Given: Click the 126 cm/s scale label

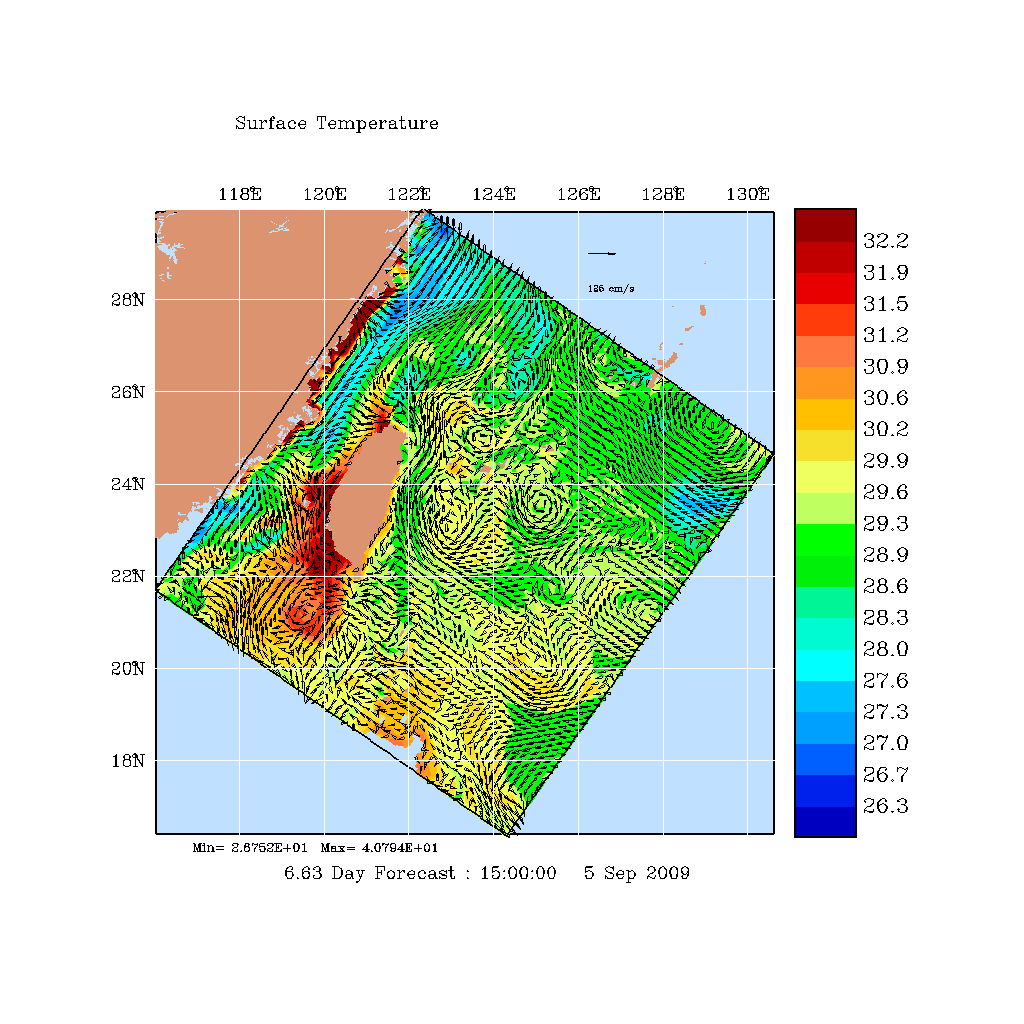Looking at the screenshot, I should pyautogui.click(x=611, y=289).
